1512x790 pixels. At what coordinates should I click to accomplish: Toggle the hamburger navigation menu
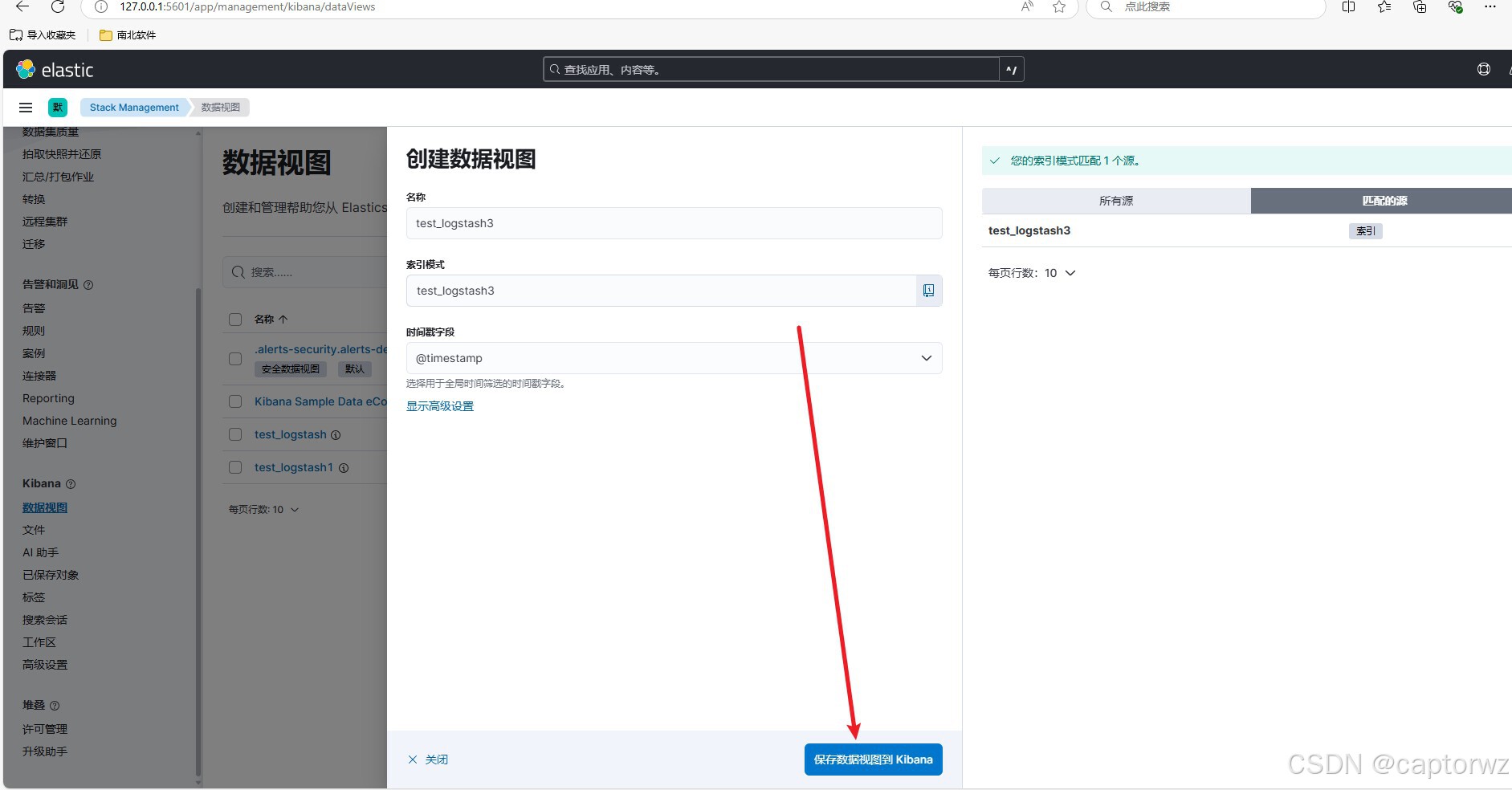click(26, 108)
